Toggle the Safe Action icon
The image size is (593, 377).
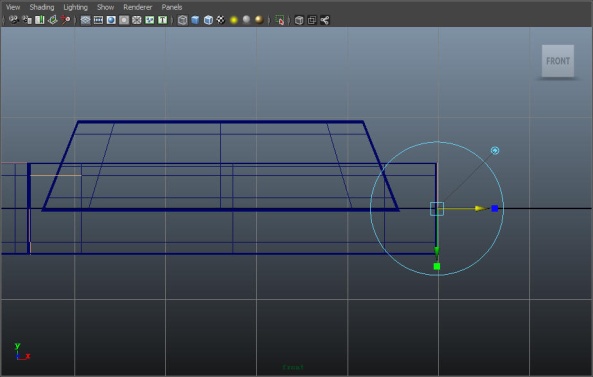(x=150, y=20)
